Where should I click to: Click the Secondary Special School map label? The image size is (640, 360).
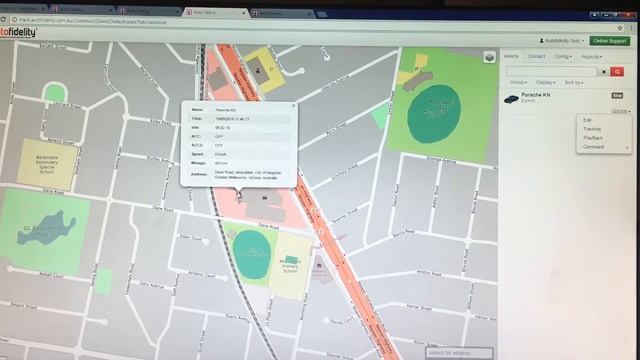[x=47, y=164]
